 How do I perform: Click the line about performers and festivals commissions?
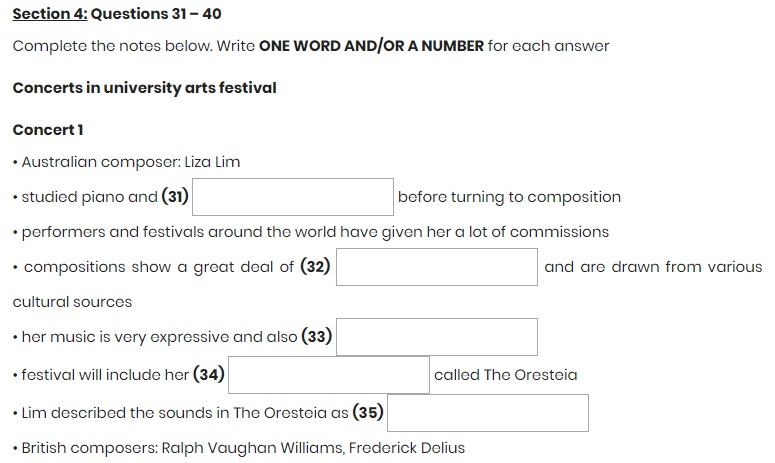click(312, 232)
